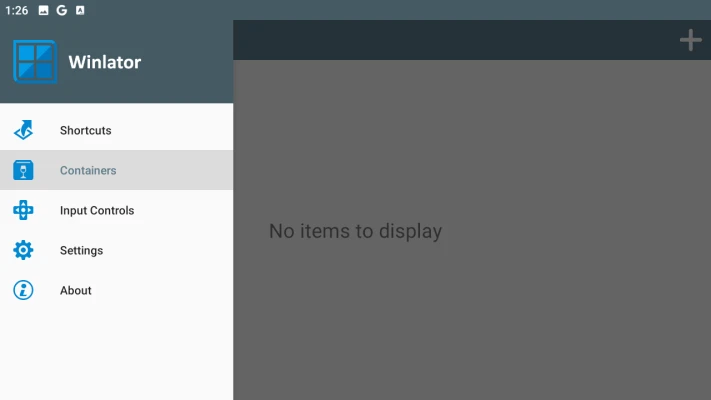Click the Winlator title text
Image resolution: width=711 pixels, height=400 pixels.
click(105, 62)
